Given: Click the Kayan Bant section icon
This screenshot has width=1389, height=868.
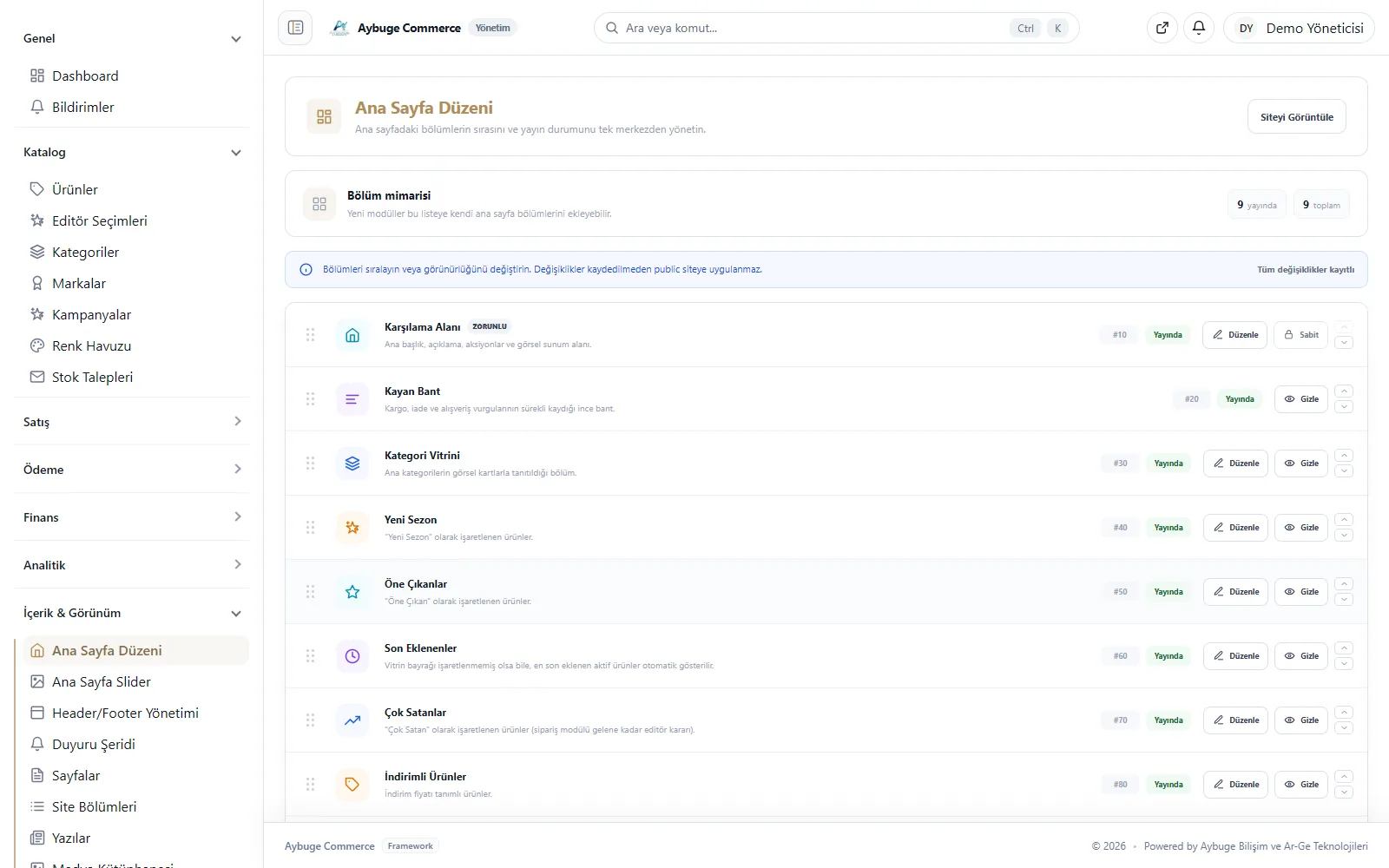Looking at the screenshot, I should pyautogui.click(x=352, y=399).
